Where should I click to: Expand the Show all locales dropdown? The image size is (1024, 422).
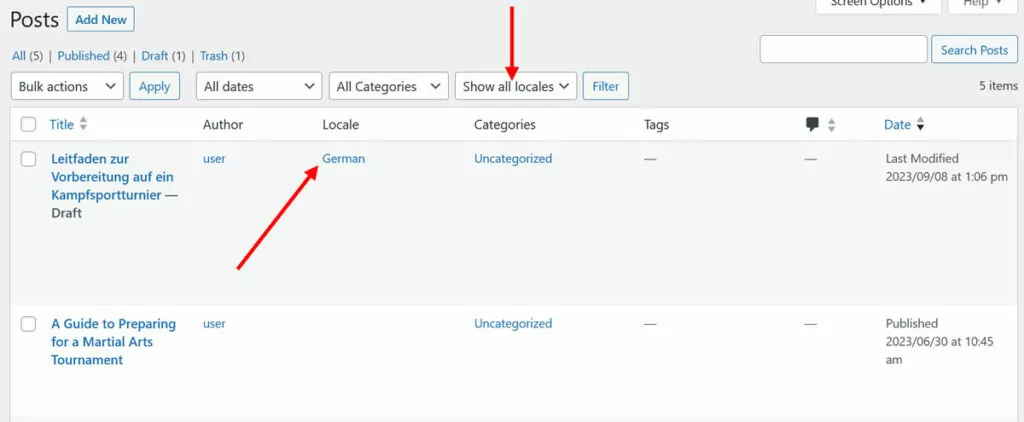point(516,87)
